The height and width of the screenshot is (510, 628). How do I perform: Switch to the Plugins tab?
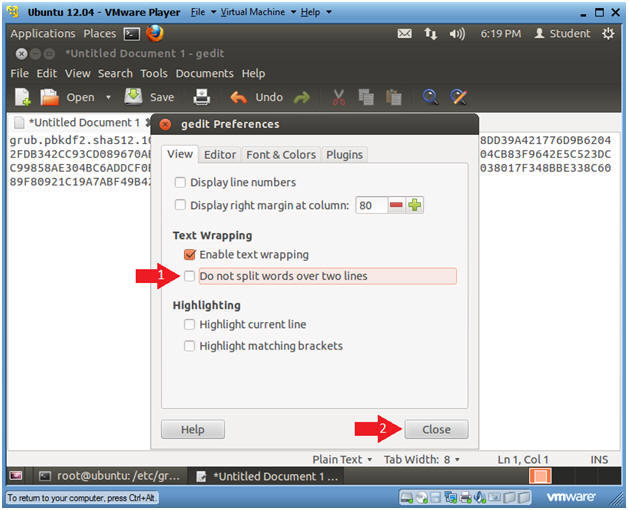344,155
